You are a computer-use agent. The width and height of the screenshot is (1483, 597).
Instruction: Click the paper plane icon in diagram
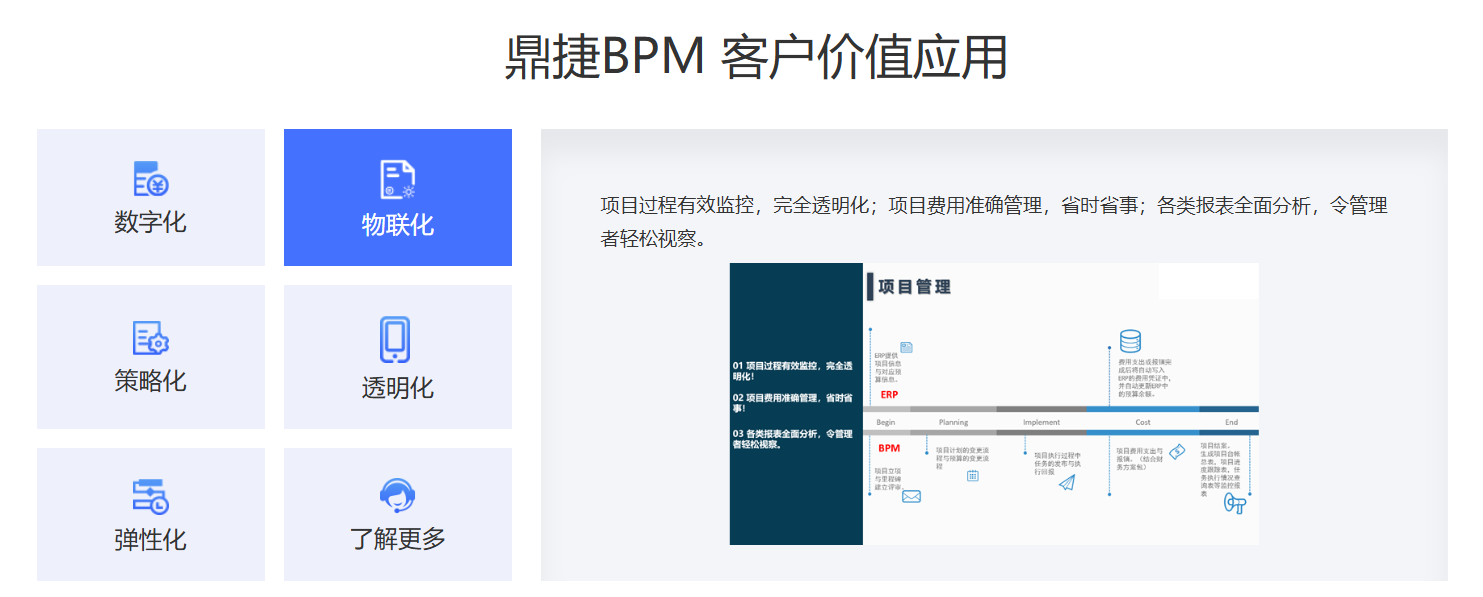(1066, 483)
